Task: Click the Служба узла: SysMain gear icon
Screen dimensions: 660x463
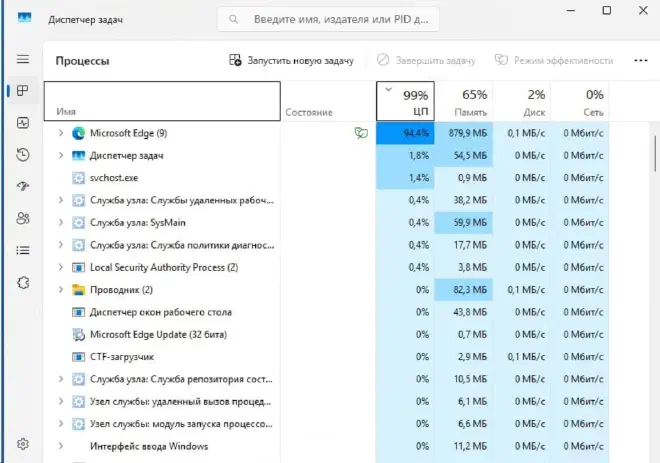Action: tap(78, 223)
